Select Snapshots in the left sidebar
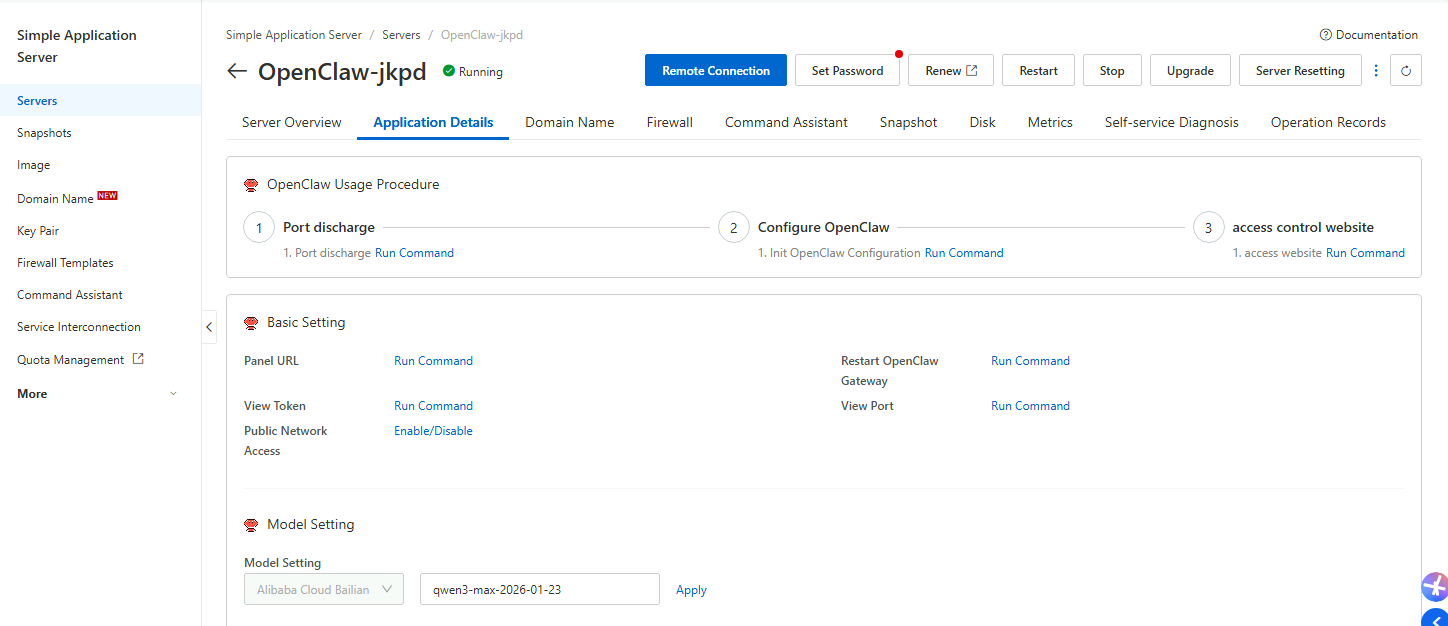 (44, 133)
